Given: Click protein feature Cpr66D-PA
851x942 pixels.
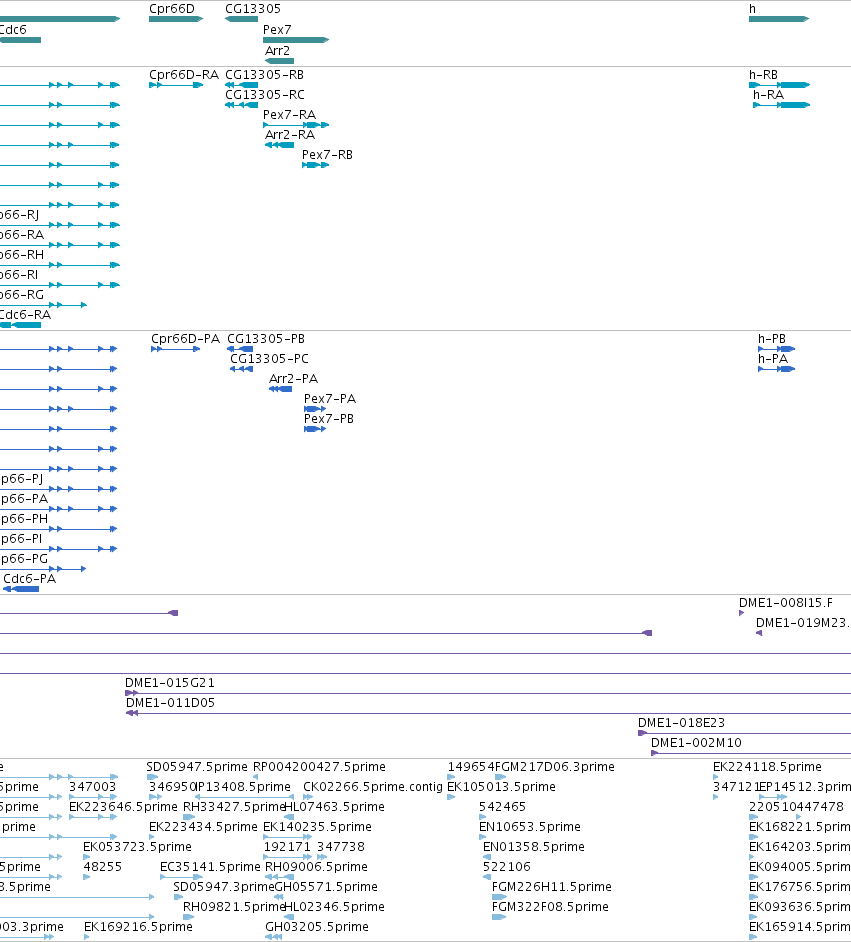Looking at the screenshot, I should pyautogui.click(x=175, y=349).
